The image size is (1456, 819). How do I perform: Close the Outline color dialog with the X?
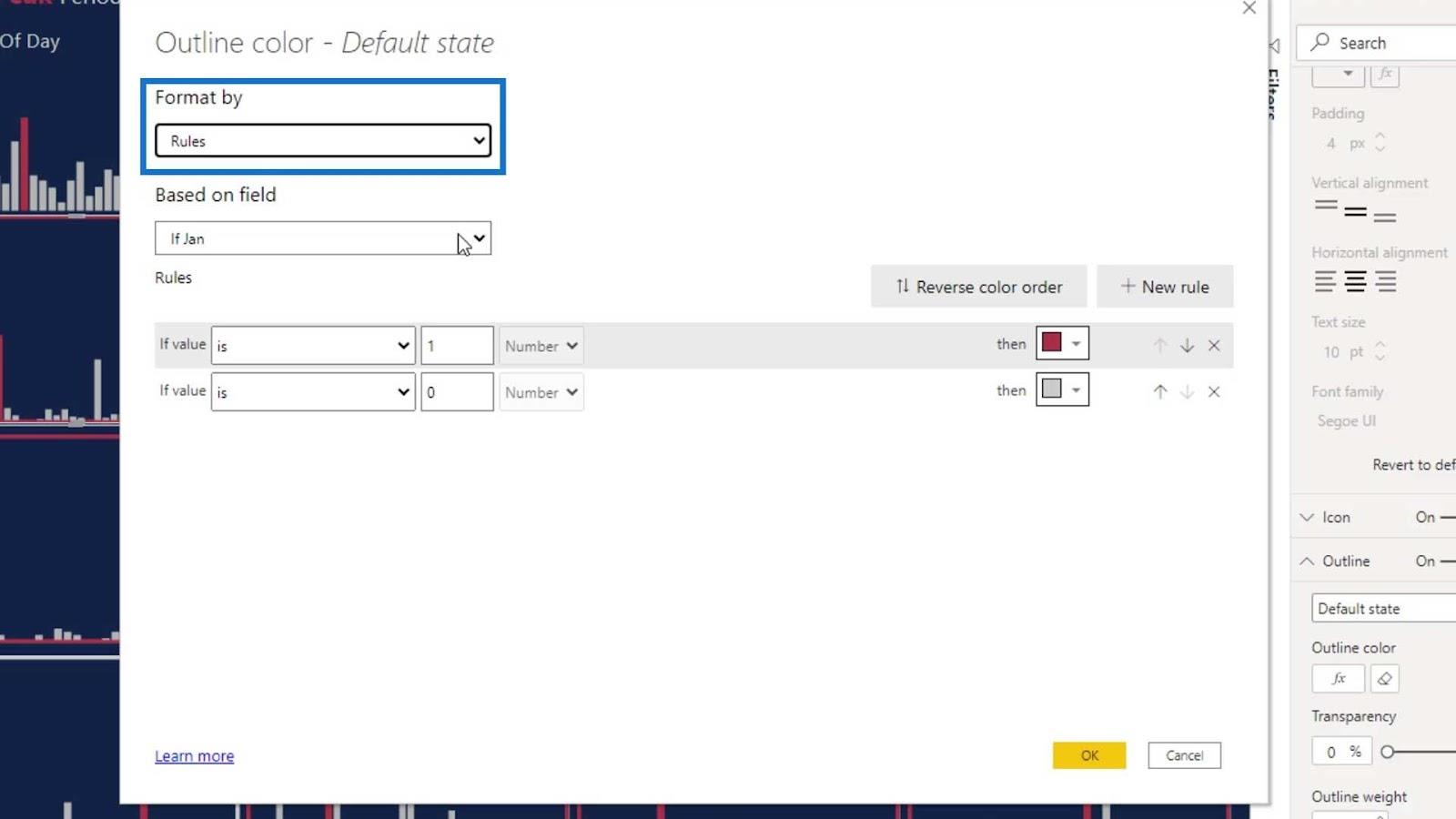(x=1249, y=8)
